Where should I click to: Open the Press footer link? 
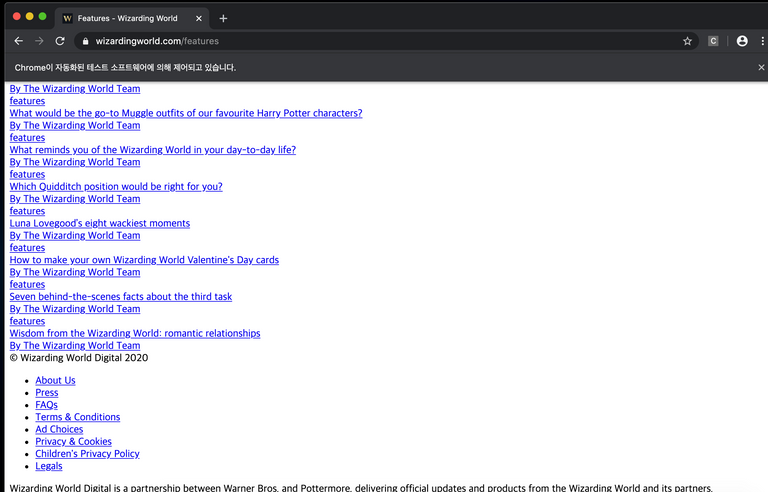pyautogui.click(x=47, y=393)
